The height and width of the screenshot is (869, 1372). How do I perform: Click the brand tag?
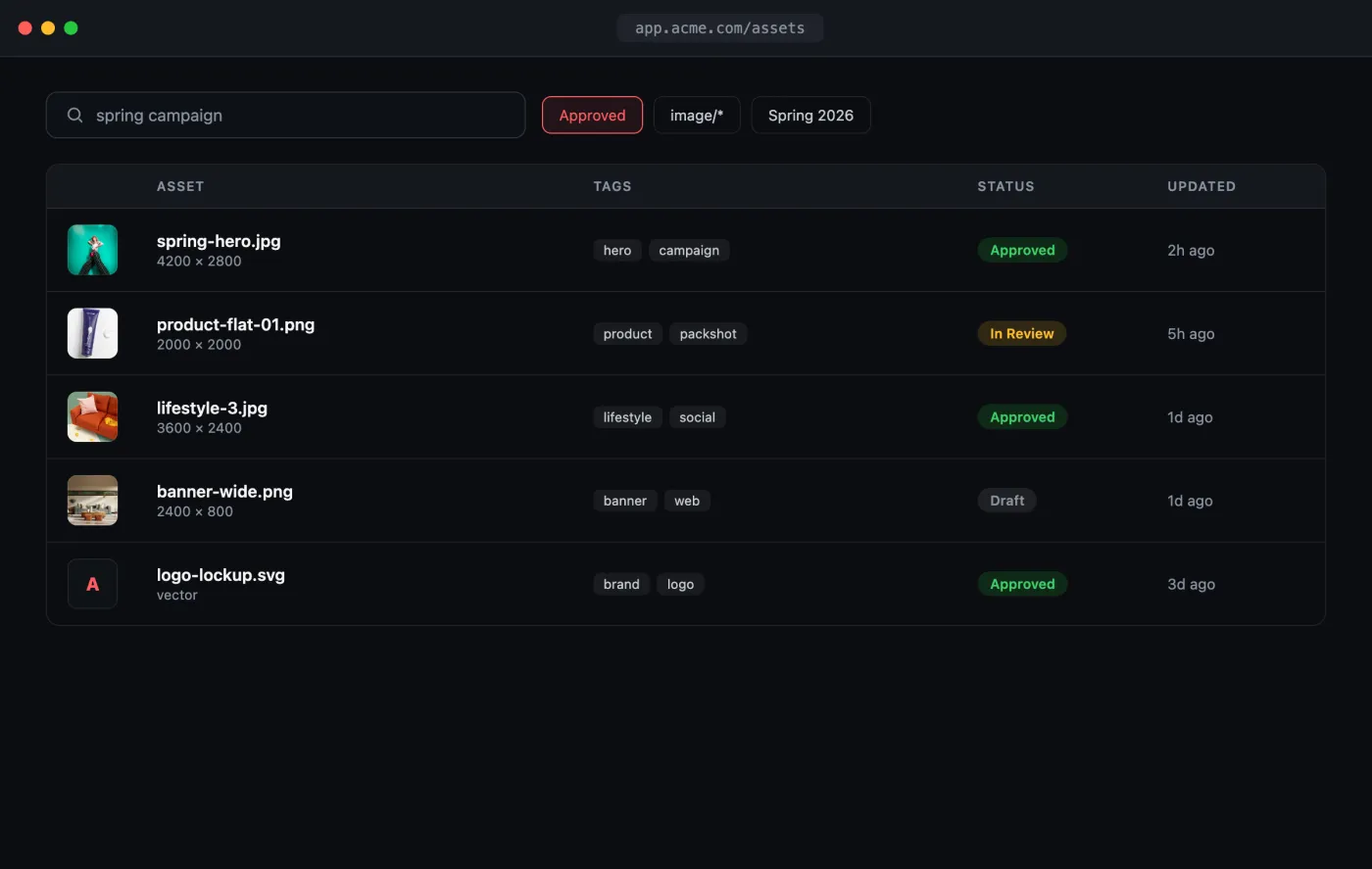(621, 584)
